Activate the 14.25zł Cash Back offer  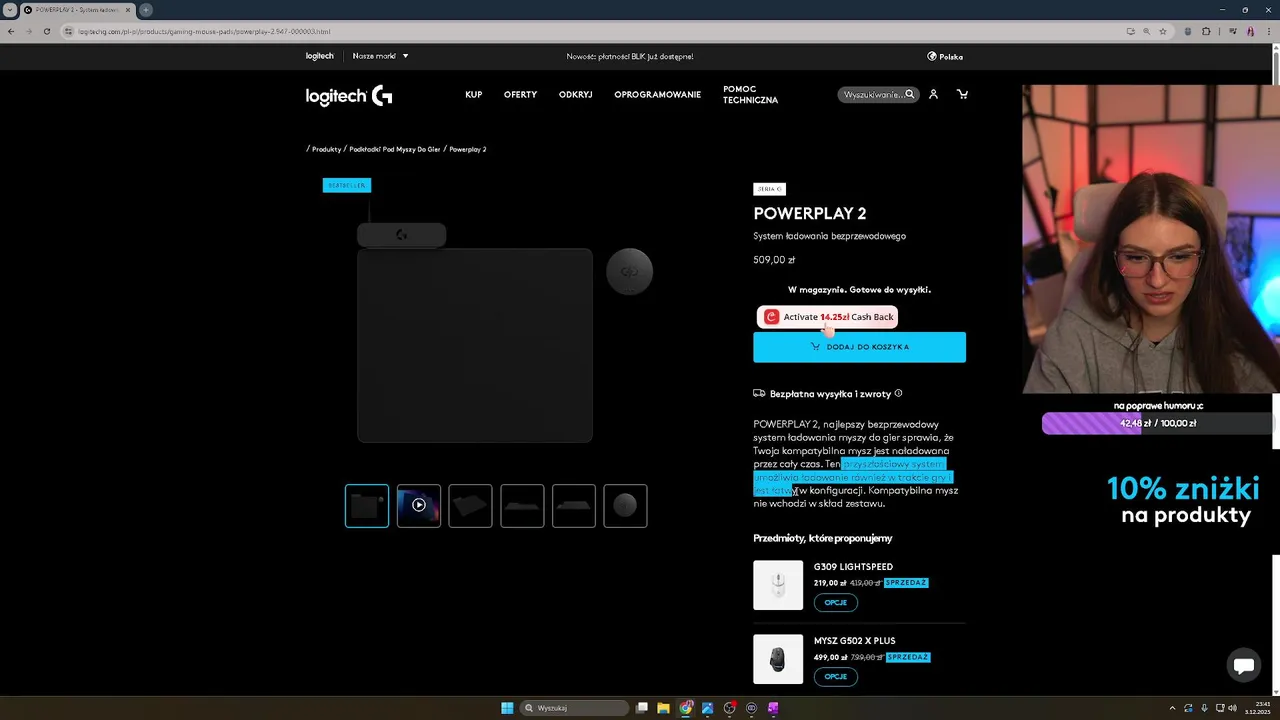pyautogui.click(x=827, y=317)
